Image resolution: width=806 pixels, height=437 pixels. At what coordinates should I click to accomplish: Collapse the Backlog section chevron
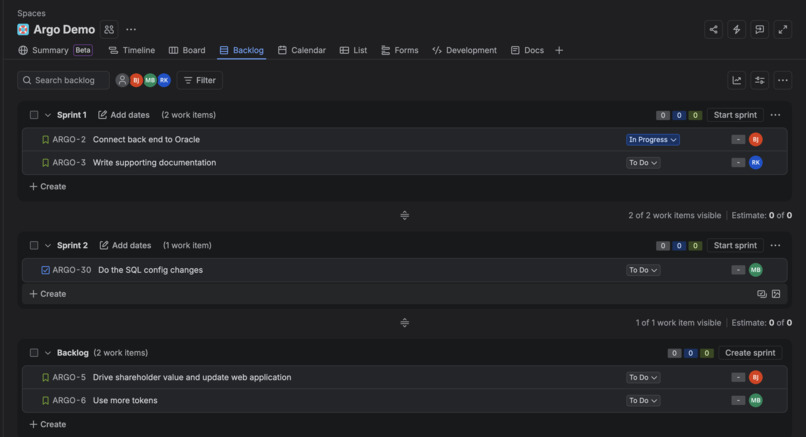(48, 353)
